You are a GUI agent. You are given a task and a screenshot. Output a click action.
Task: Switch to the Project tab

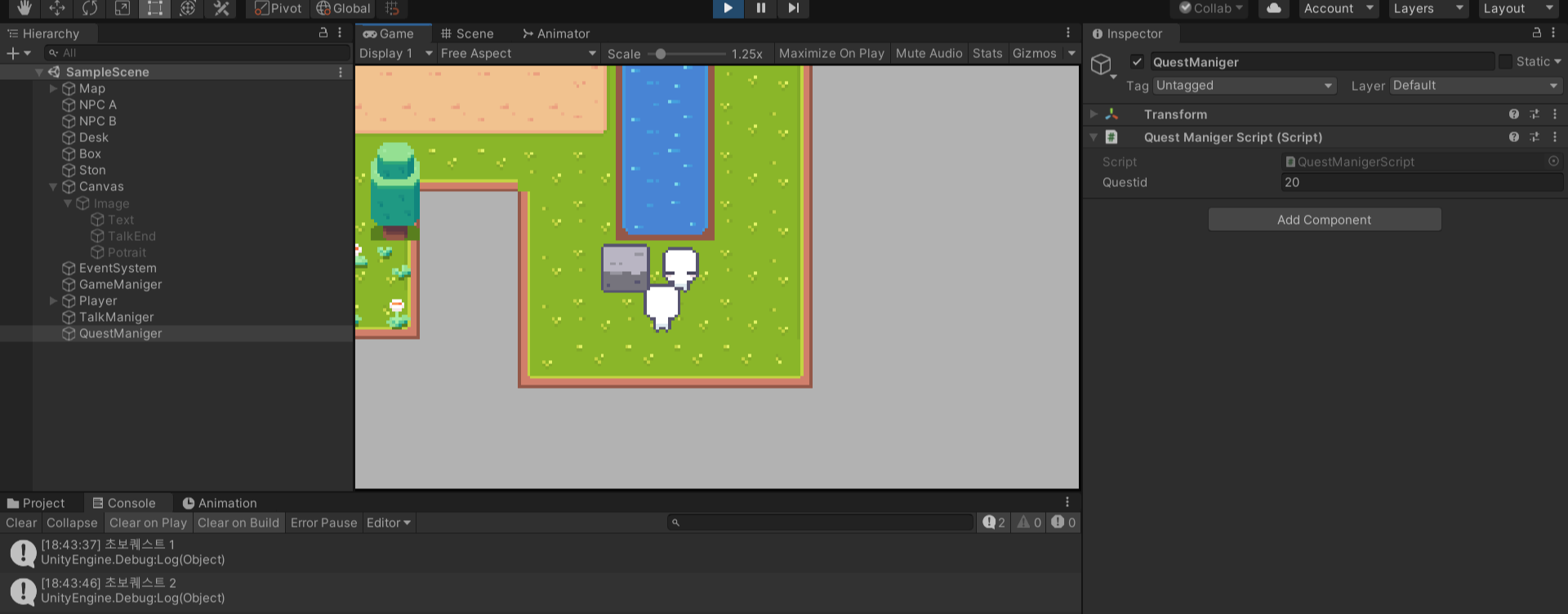pos(36,503)
